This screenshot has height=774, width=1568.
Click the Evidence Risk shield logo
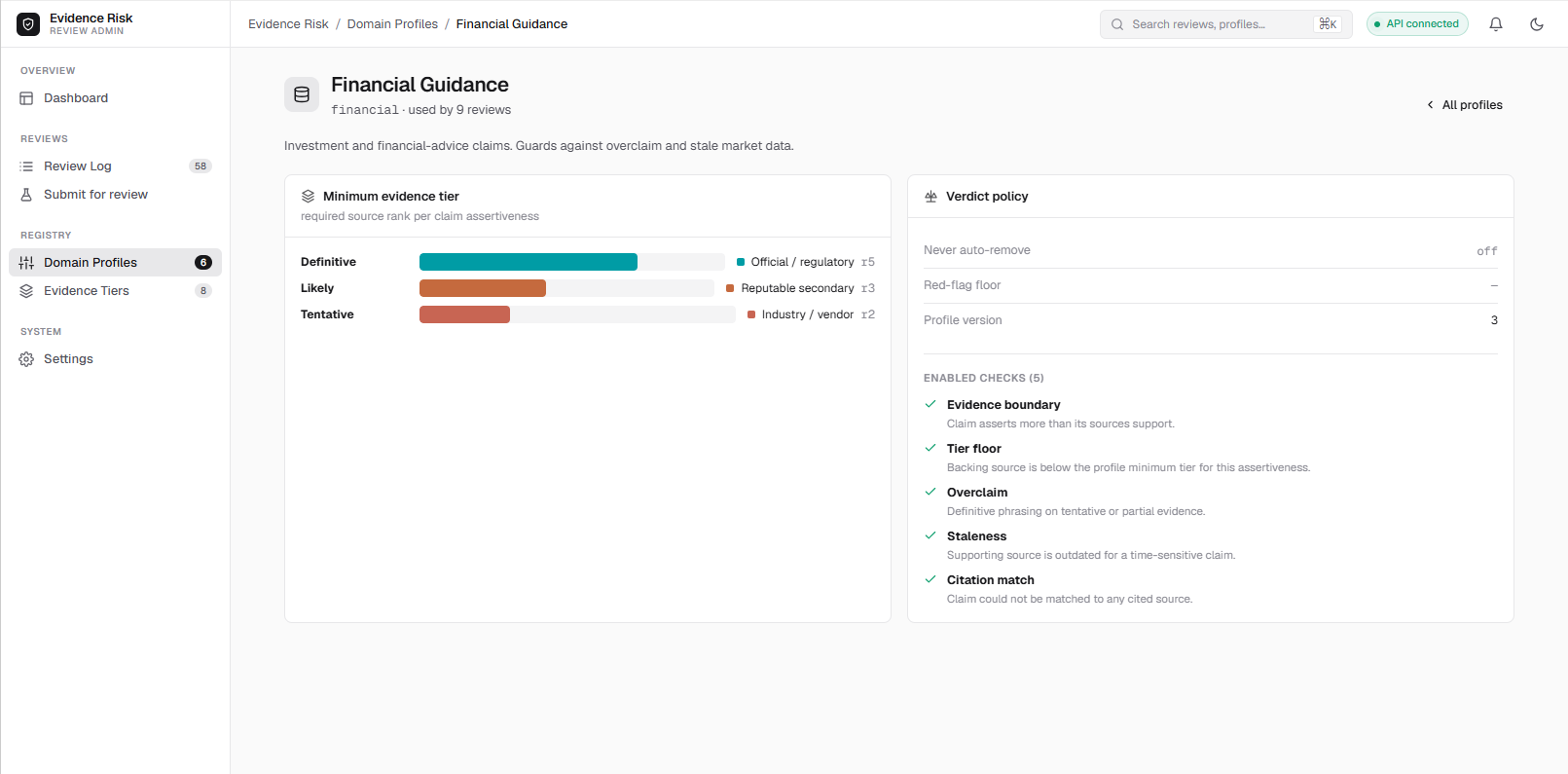(x=28, y=24)
